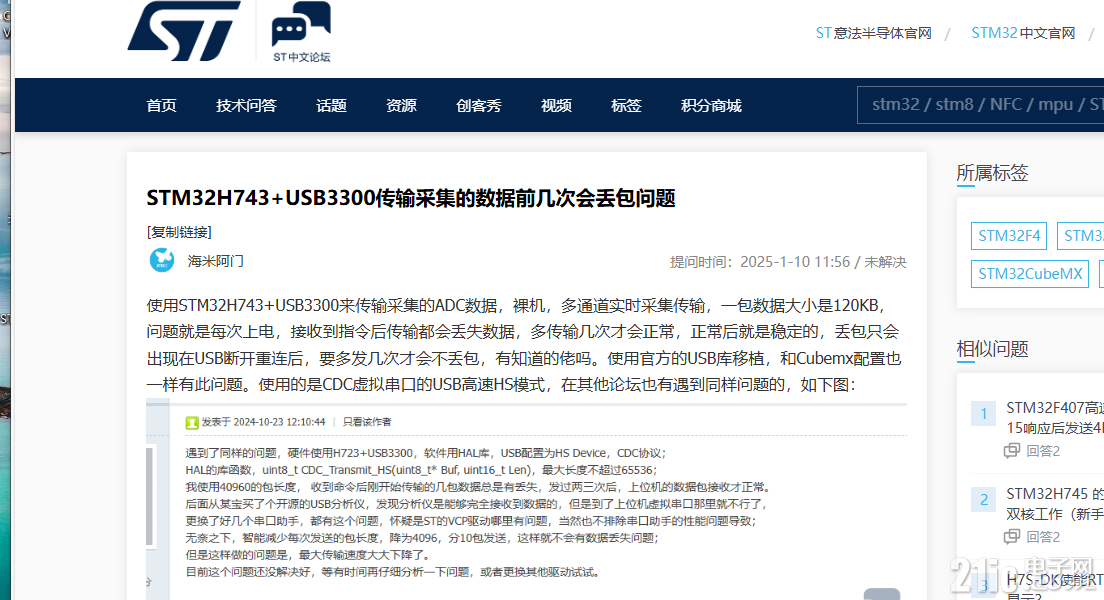Viewport: 1104px width, 600px height.
Task: Click the ST logo in header
Action: 184,31
